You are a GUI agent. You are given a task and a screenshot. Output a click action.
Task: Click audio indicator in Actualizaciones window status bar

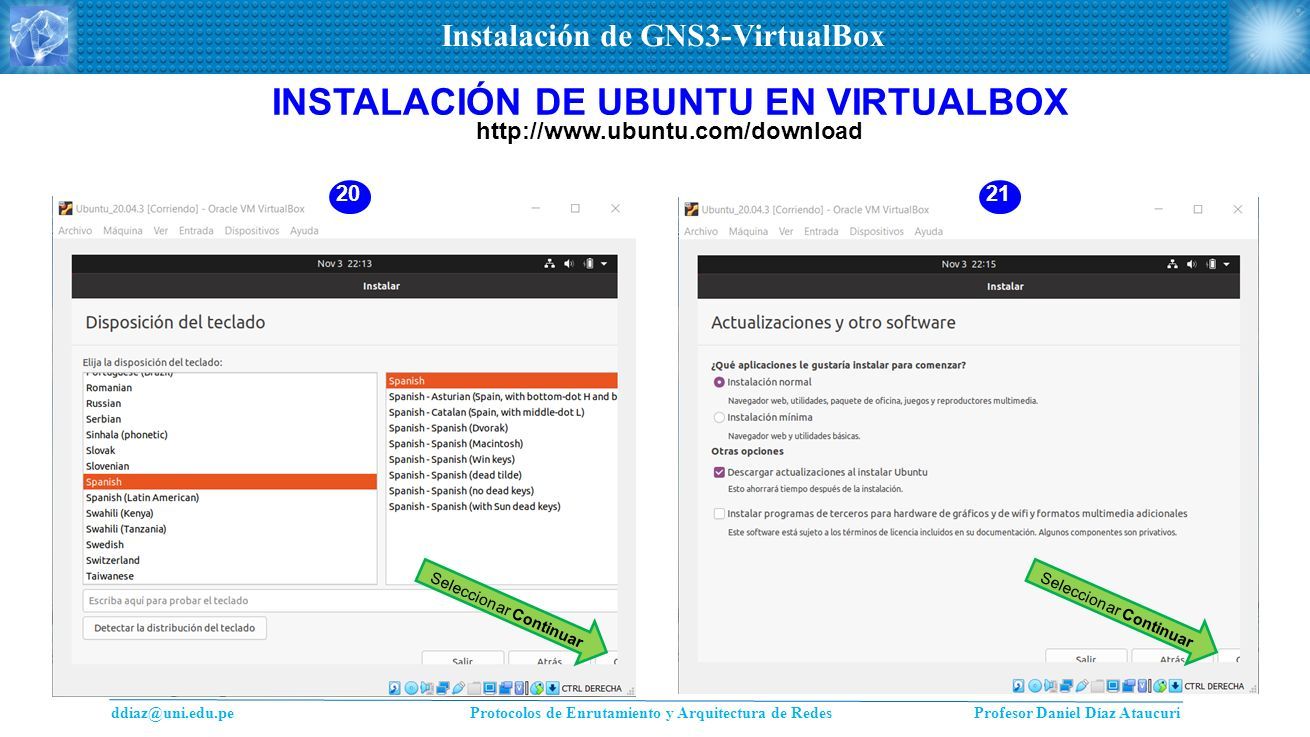pyautogui.click(x=1050, y=686)
